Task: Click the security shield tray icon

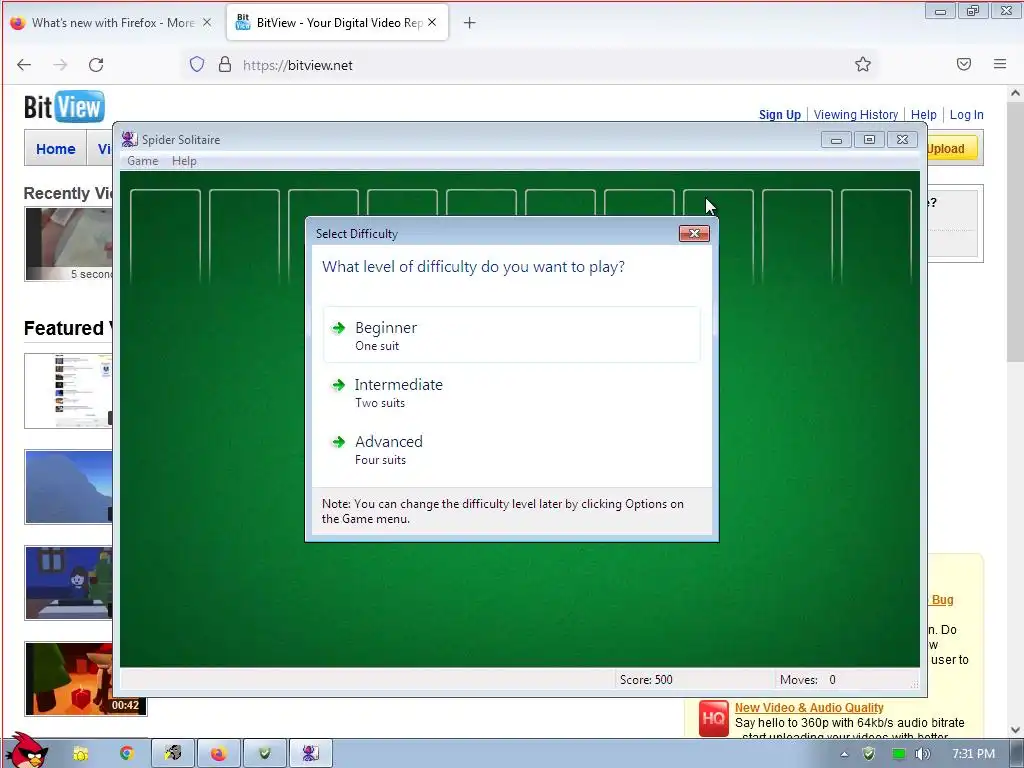Action: [869, 754]
